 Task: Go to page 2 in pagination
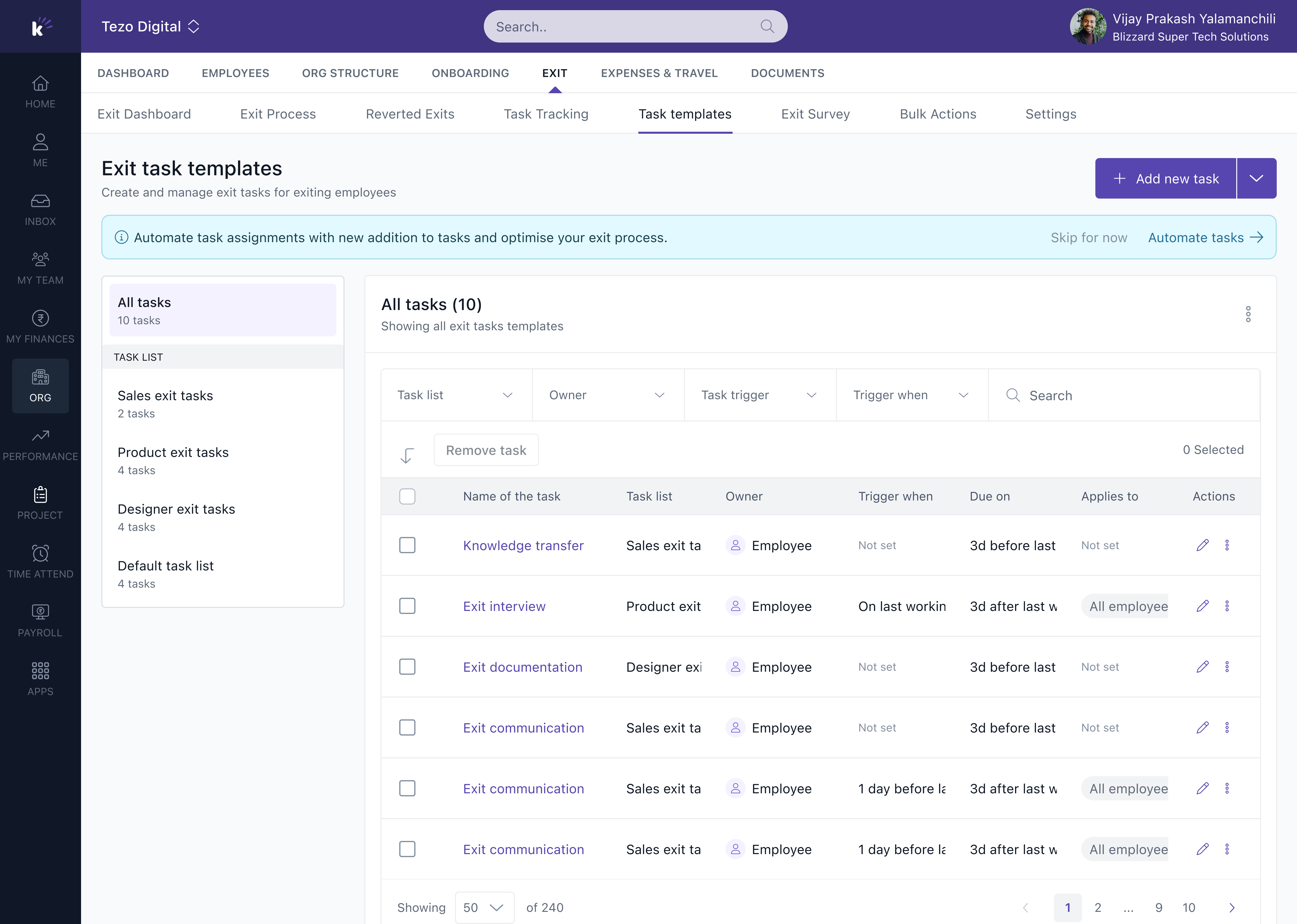(x=1098, y=908)
